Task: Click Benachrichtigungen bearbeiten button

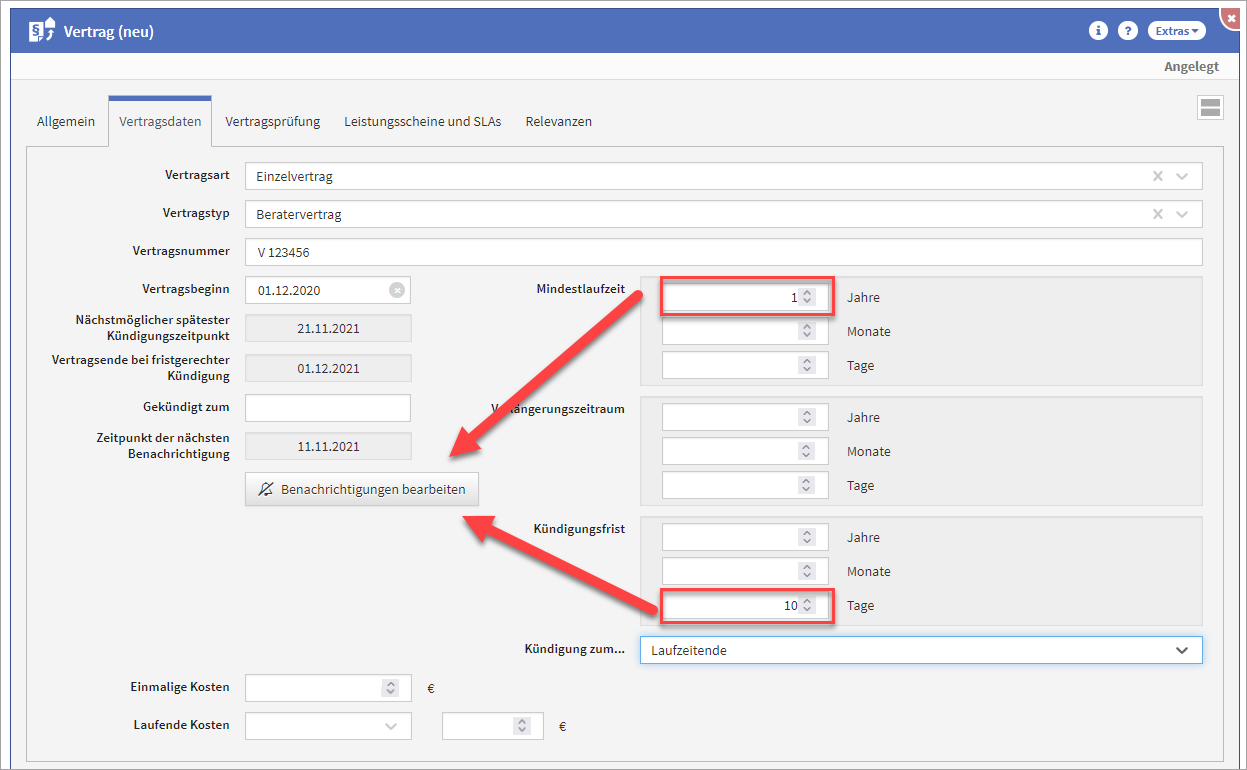Action: tap(362, 490)
